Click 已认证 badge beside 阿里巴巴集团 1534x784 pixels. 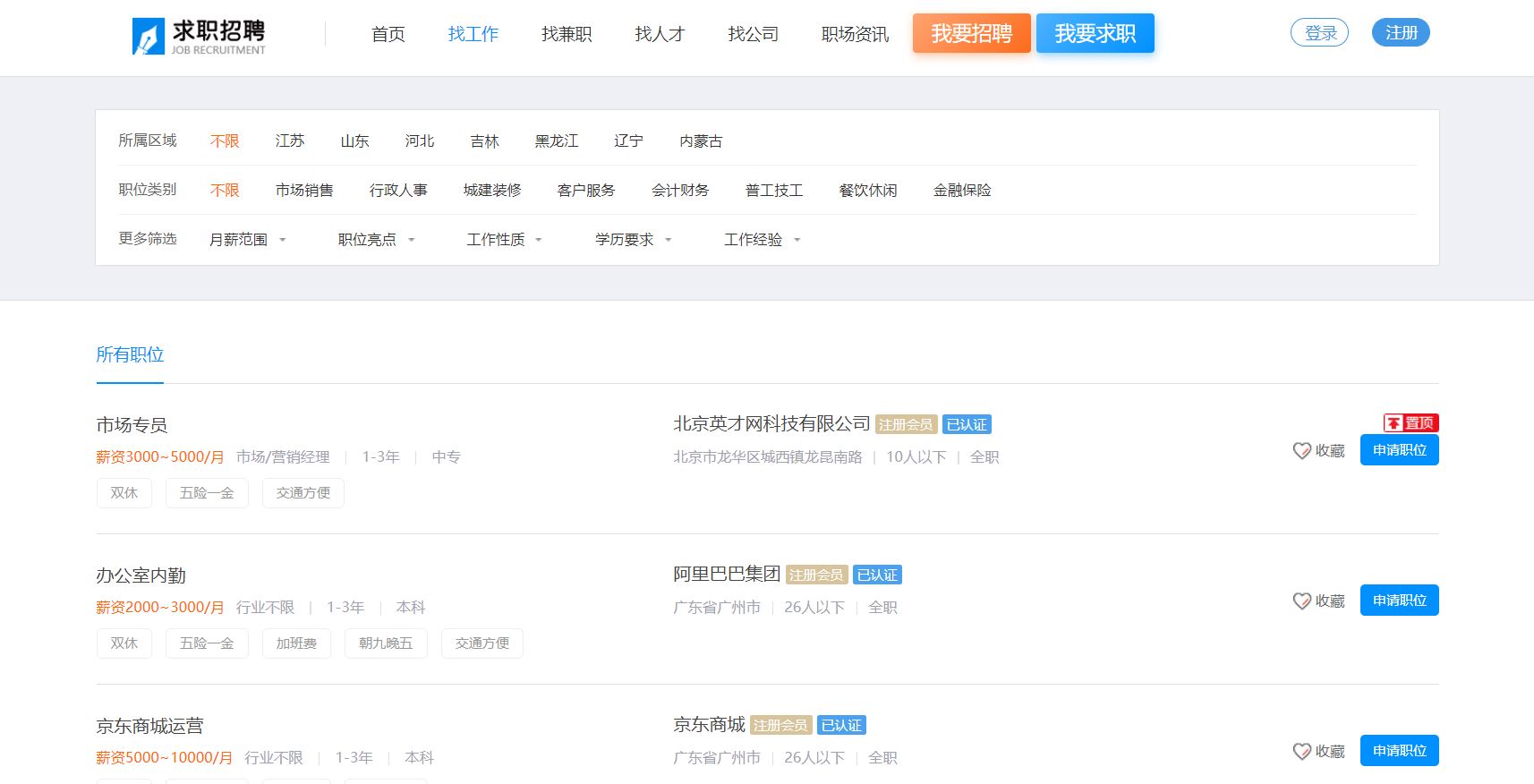tap(877, 575)
